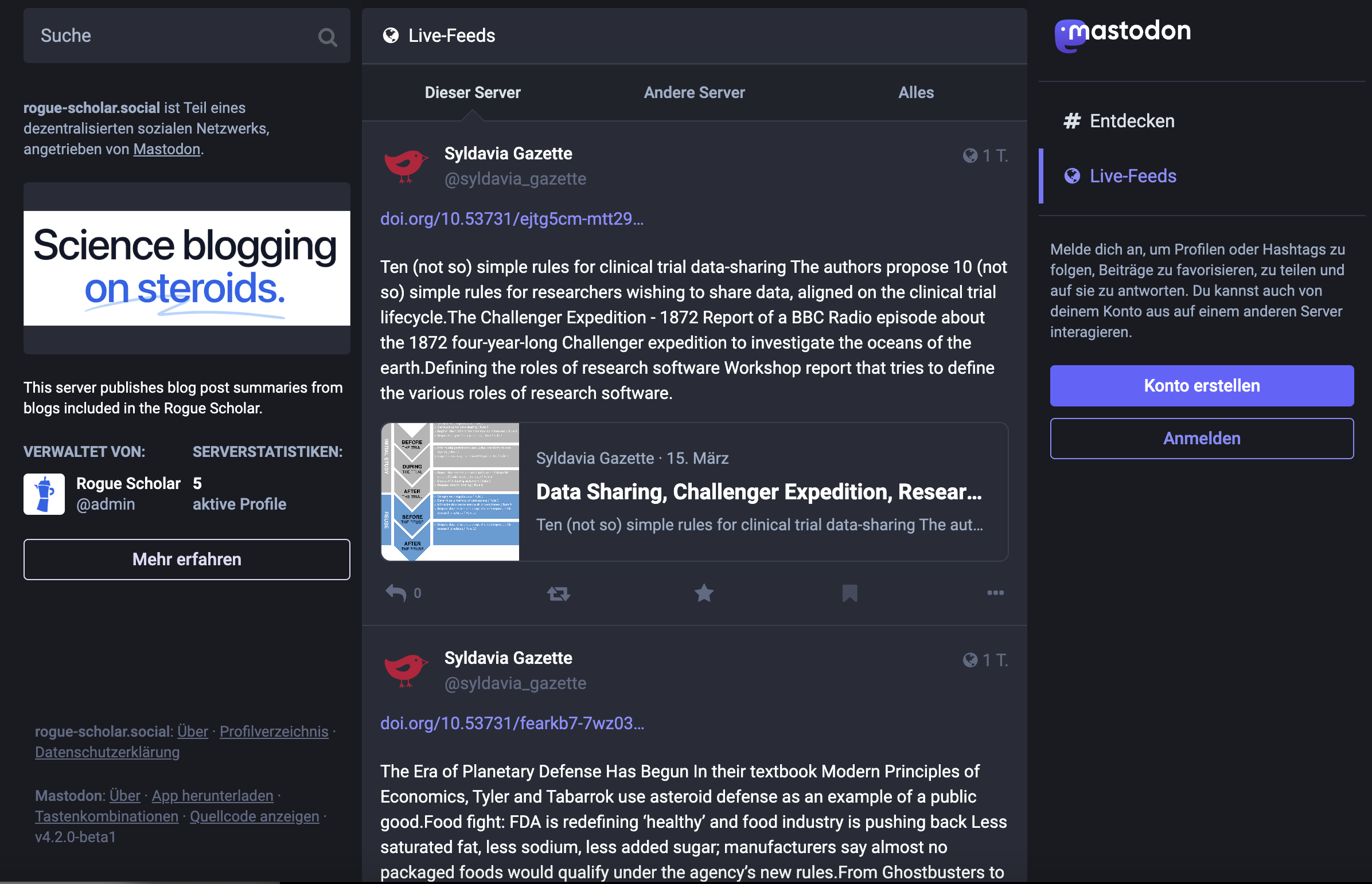1372x884 pixels.
Task: Click the Mastodon logo
Action: tap(1122, 33)
